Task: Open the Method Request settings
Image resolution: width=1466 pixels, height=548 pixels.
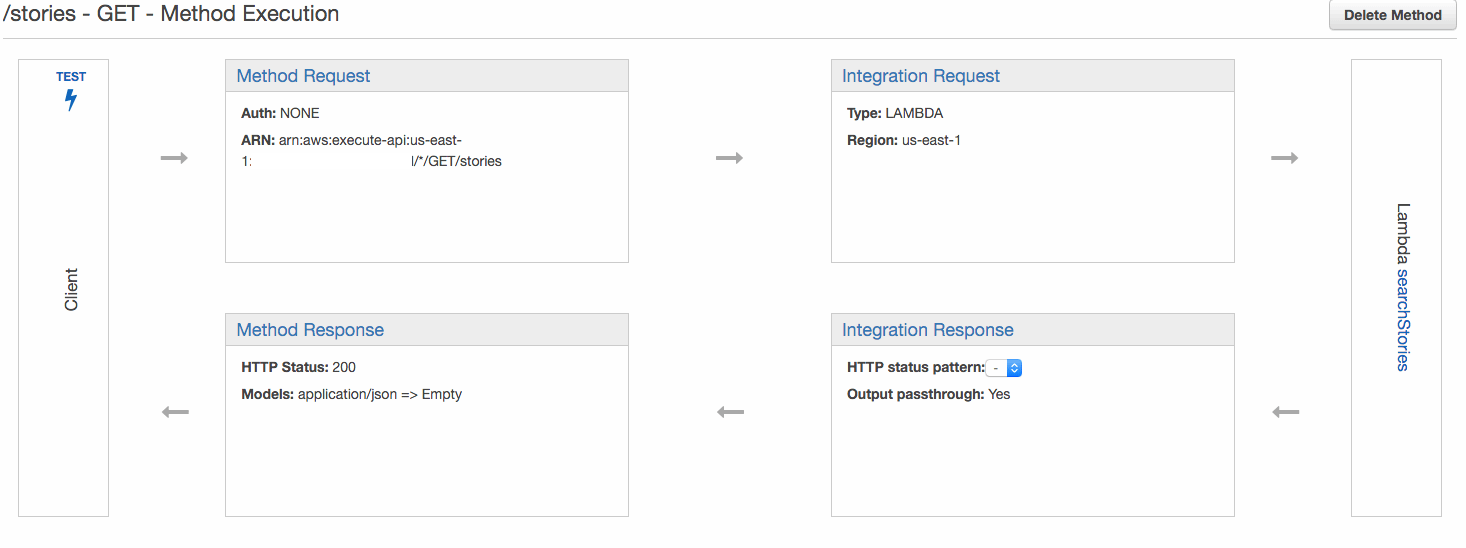Action: click(303, 76)
